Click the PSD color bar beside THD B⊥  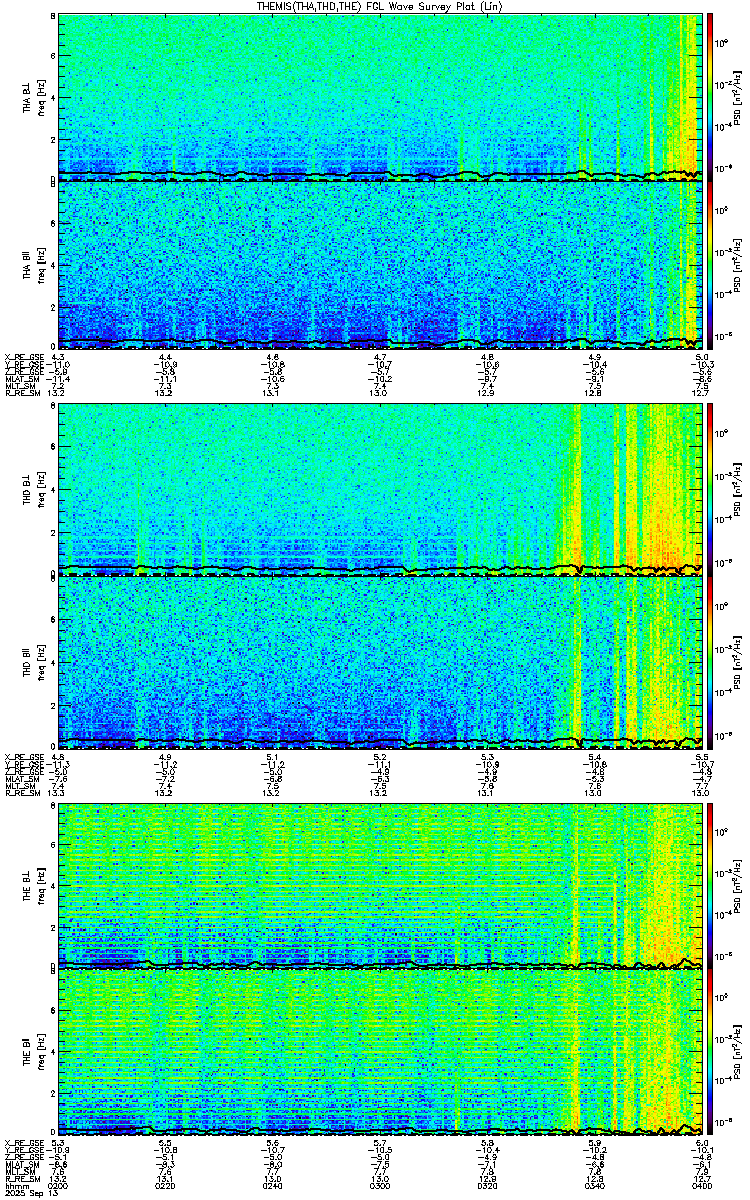click(710, 490)
